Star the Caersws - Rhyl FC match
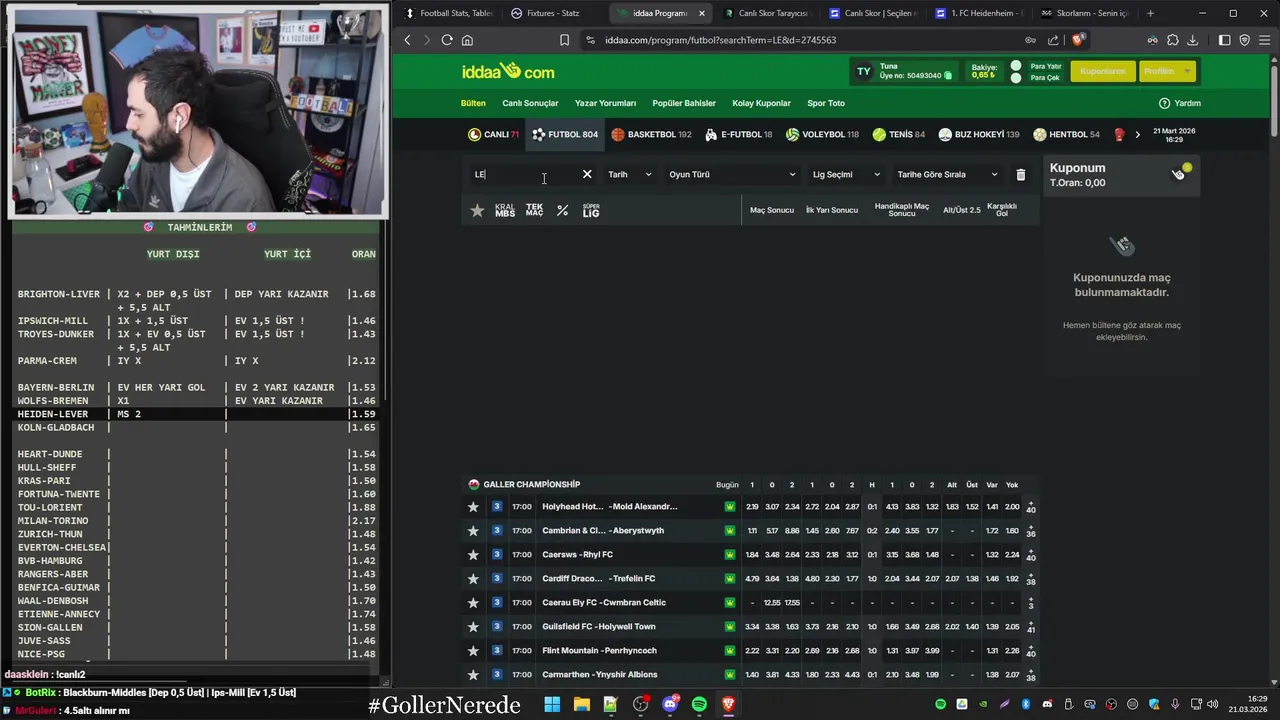 coord(473,555)
